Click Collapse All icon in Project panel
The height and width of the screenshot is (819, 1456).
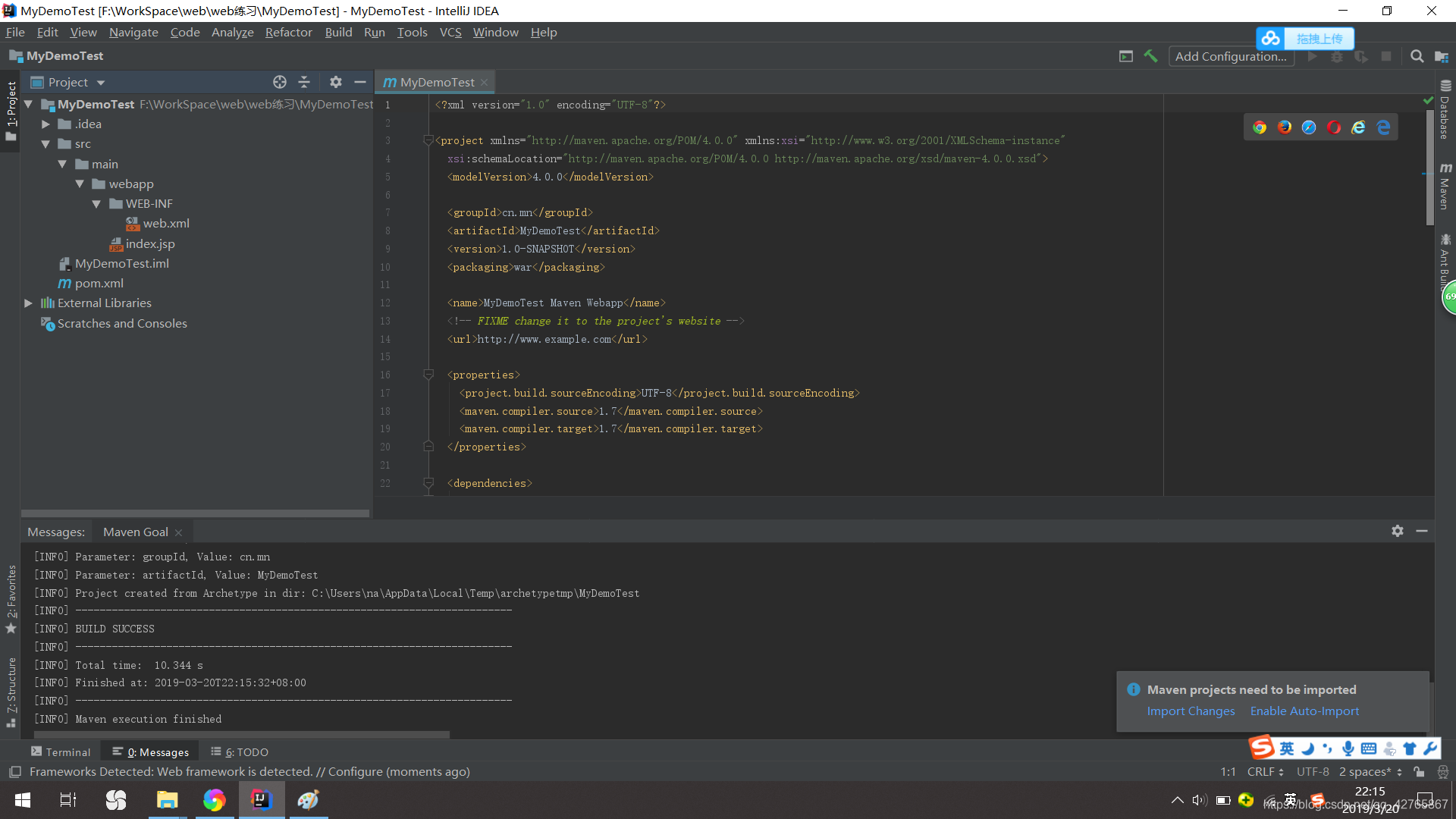[x=304, y=82]
